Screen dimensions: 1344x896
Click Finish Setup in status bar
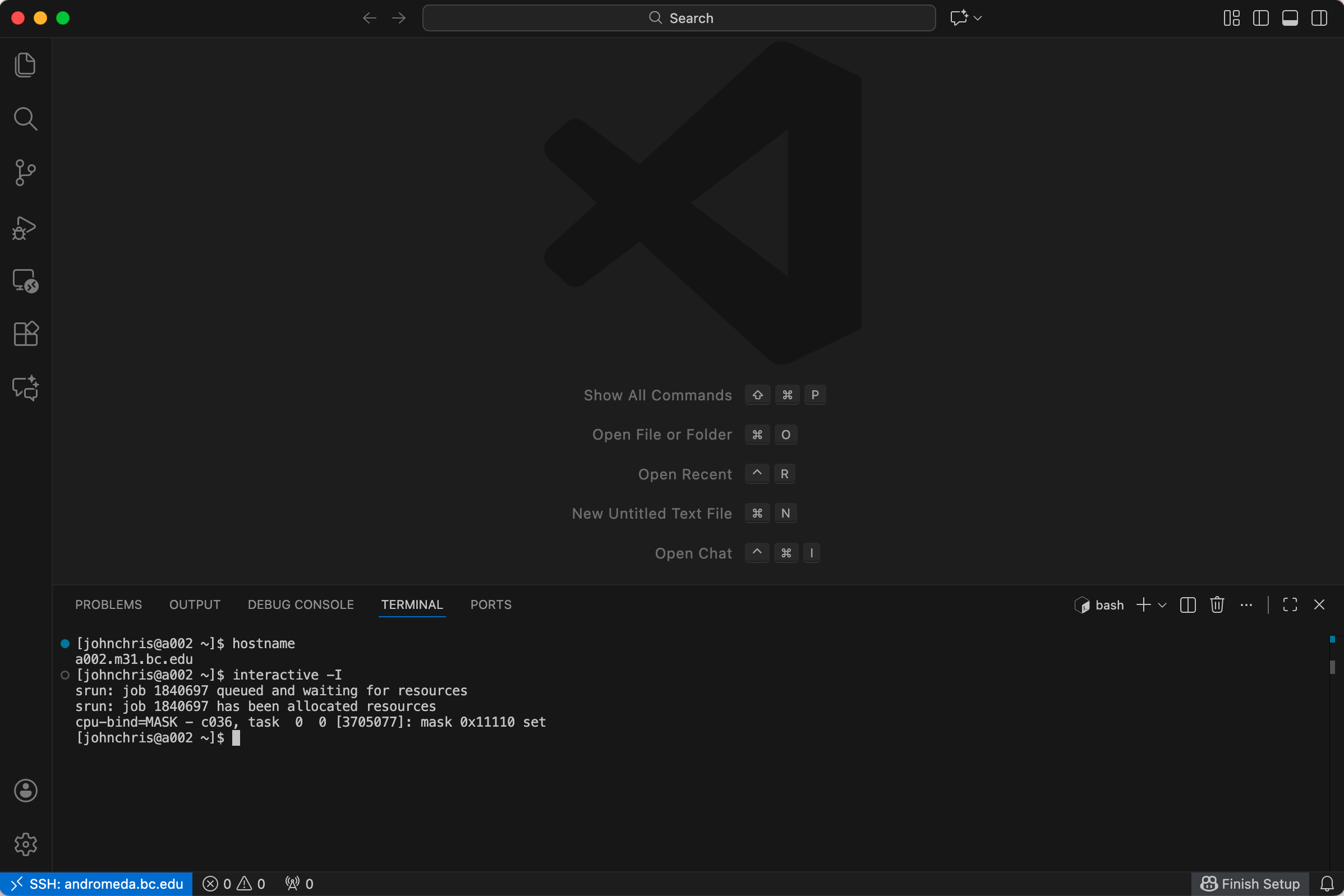(x=1250, y=884)
